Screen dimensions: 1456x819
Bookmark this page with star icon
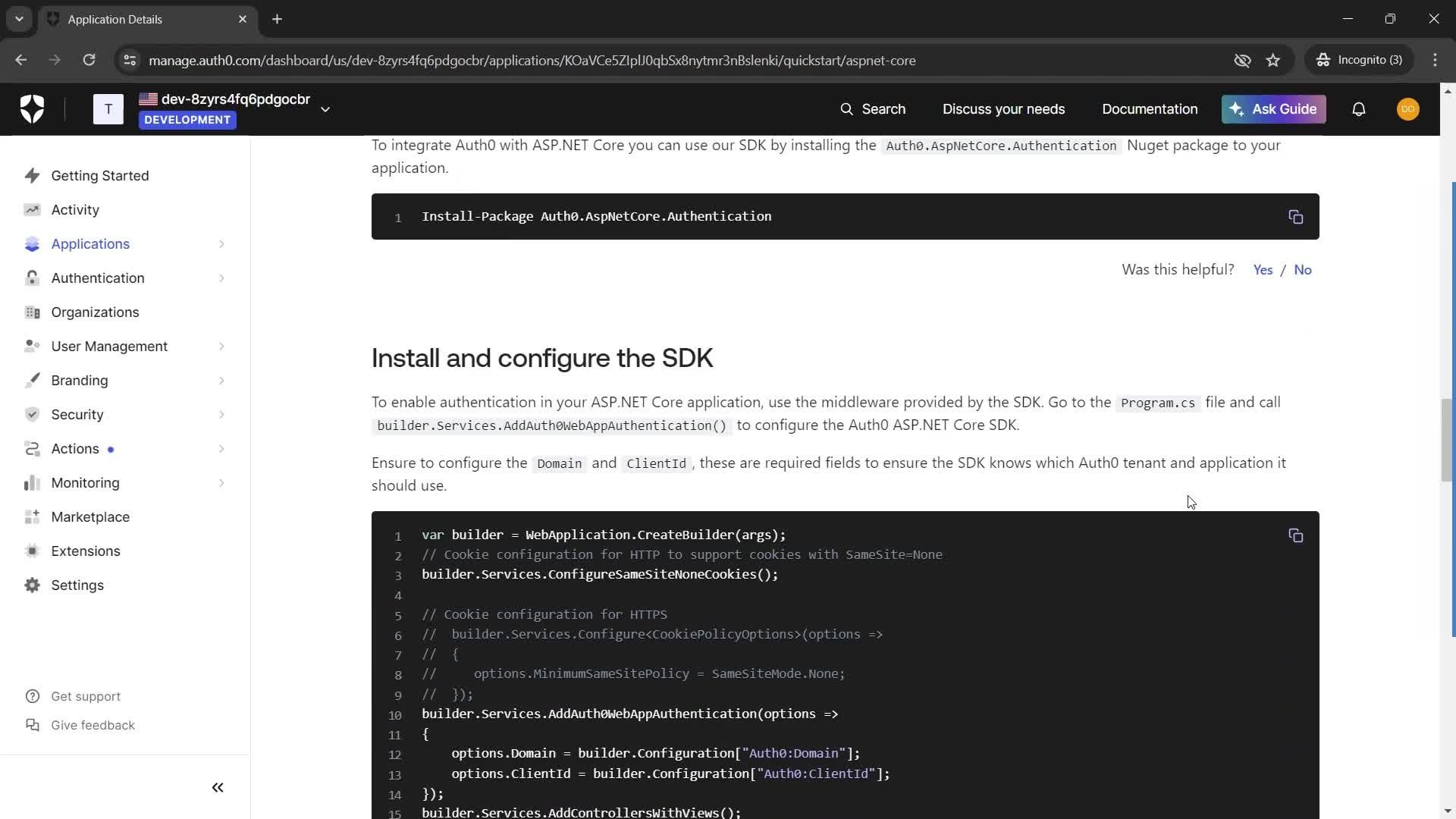pos(1273,60)
